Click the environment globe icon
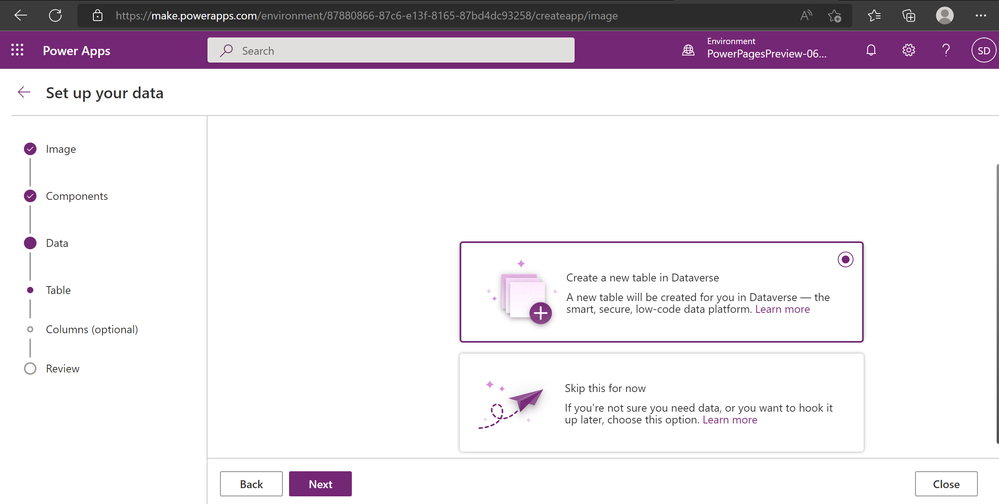999x504 pixels. [x=688, y=50]
